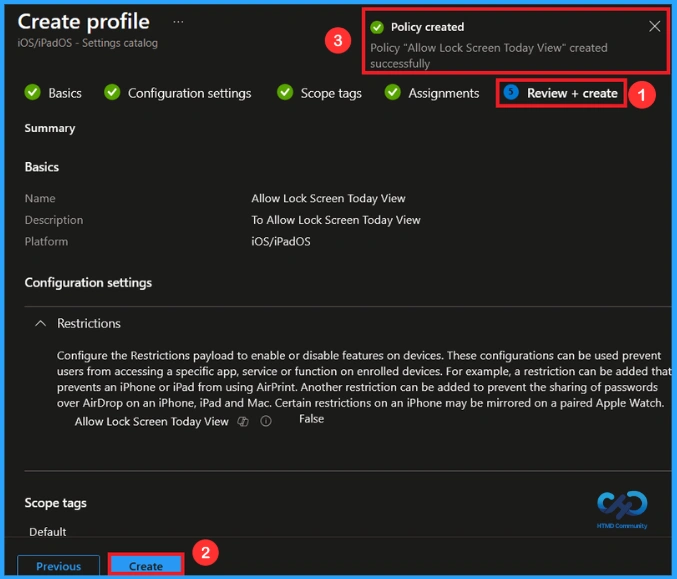Click the Scope tags green checkmark icon
The height and width of the screenshot is (579, 677).
click(285, 92)
